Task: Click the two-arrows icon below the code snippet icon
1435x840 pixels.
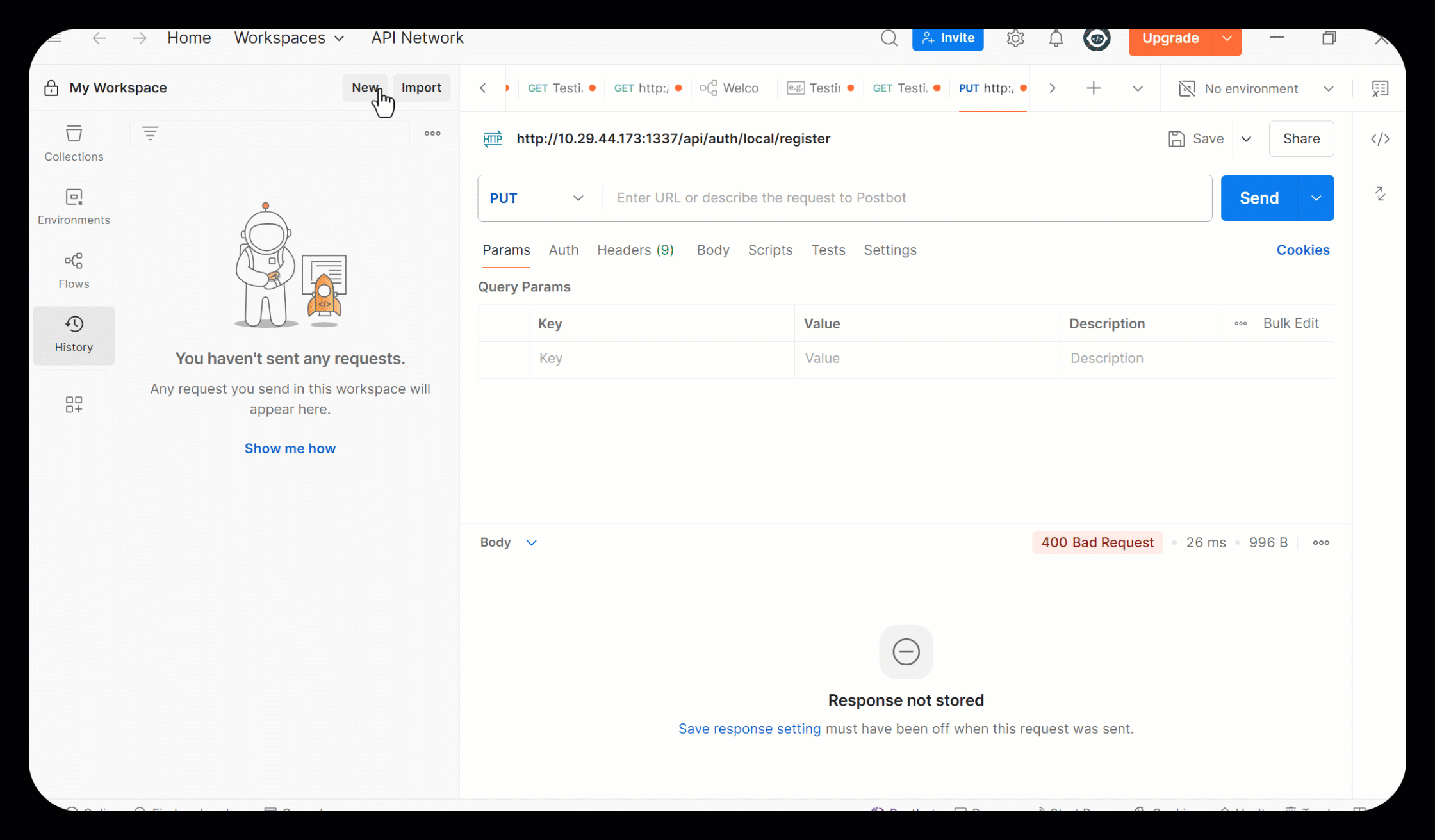Action: (1380, 193)
